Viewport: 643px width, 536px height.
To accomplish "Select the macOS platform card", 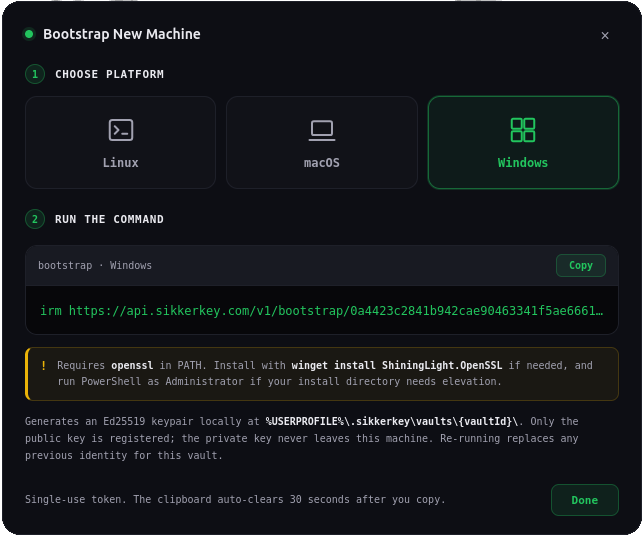I will pyautogui.click(x=322, y=142).
